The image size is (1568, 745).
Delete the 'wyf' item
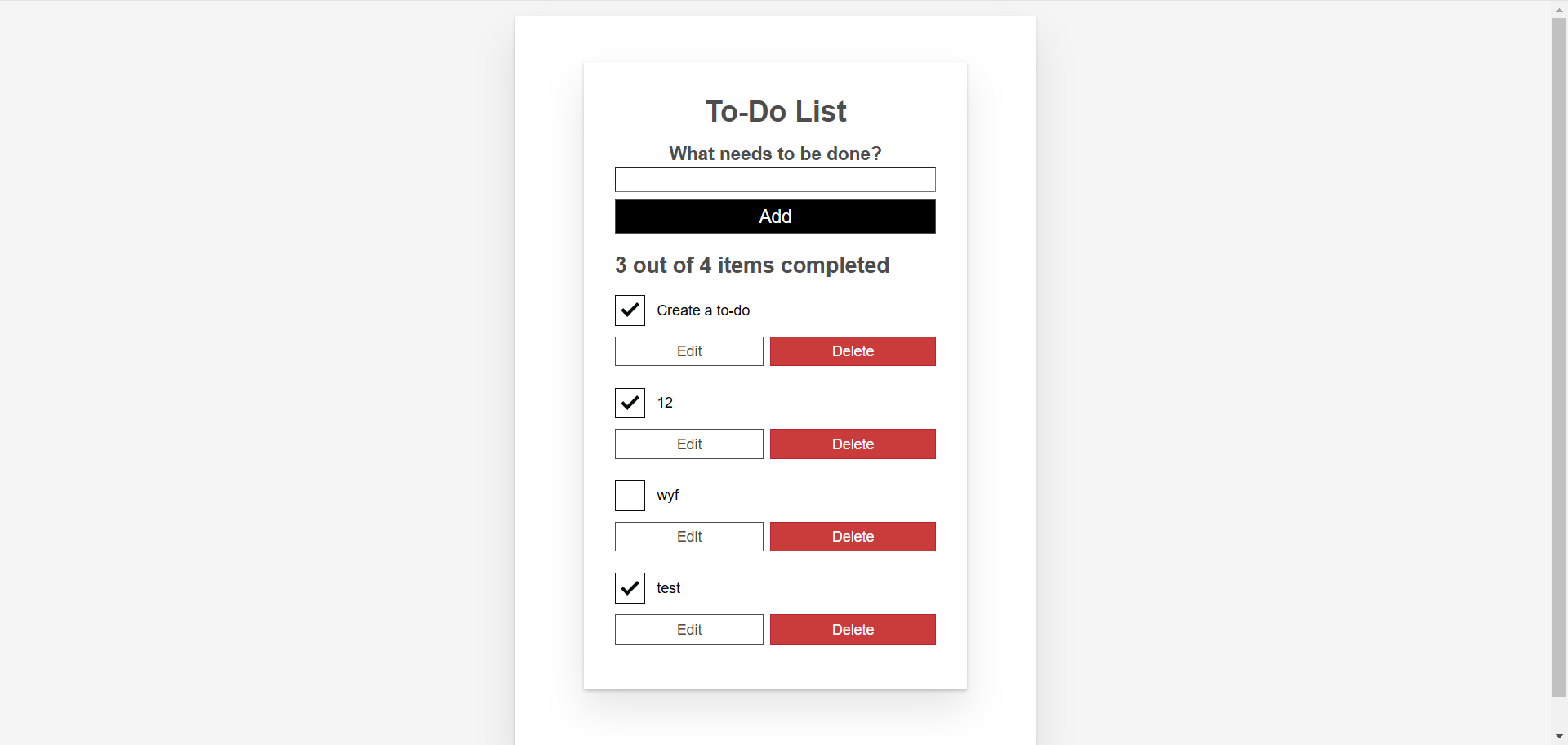[853, 537]
